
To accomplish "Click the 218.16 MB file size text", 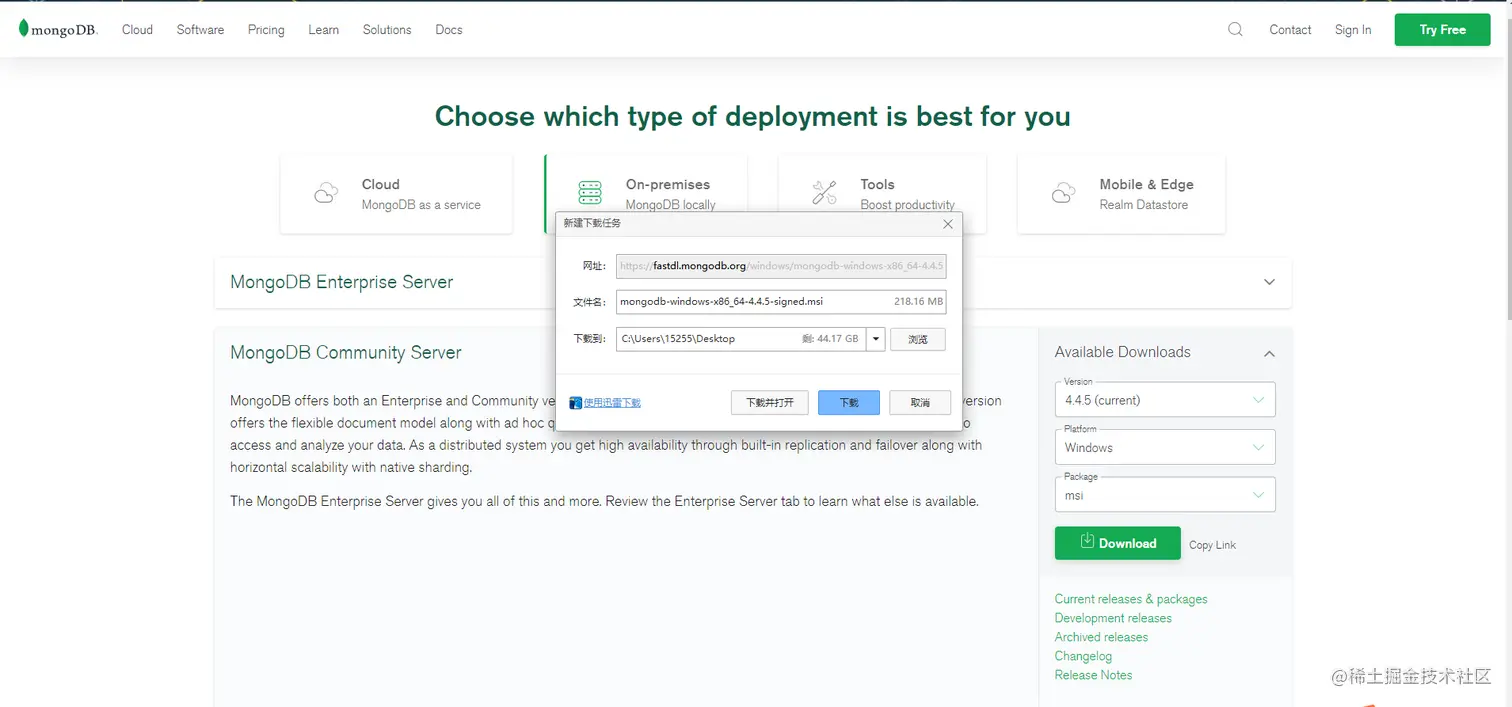I will [x=918, y=301].
